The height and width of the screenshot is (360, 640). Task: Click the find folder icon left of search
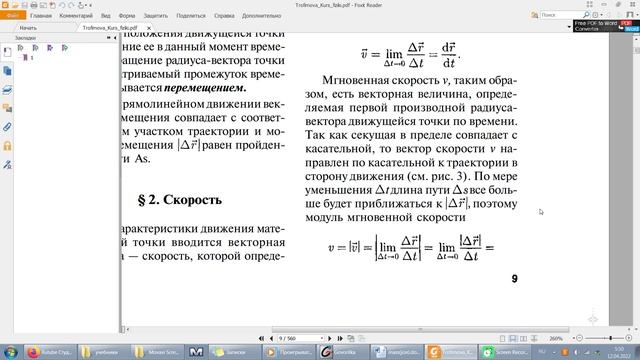[x=534, y=15]
